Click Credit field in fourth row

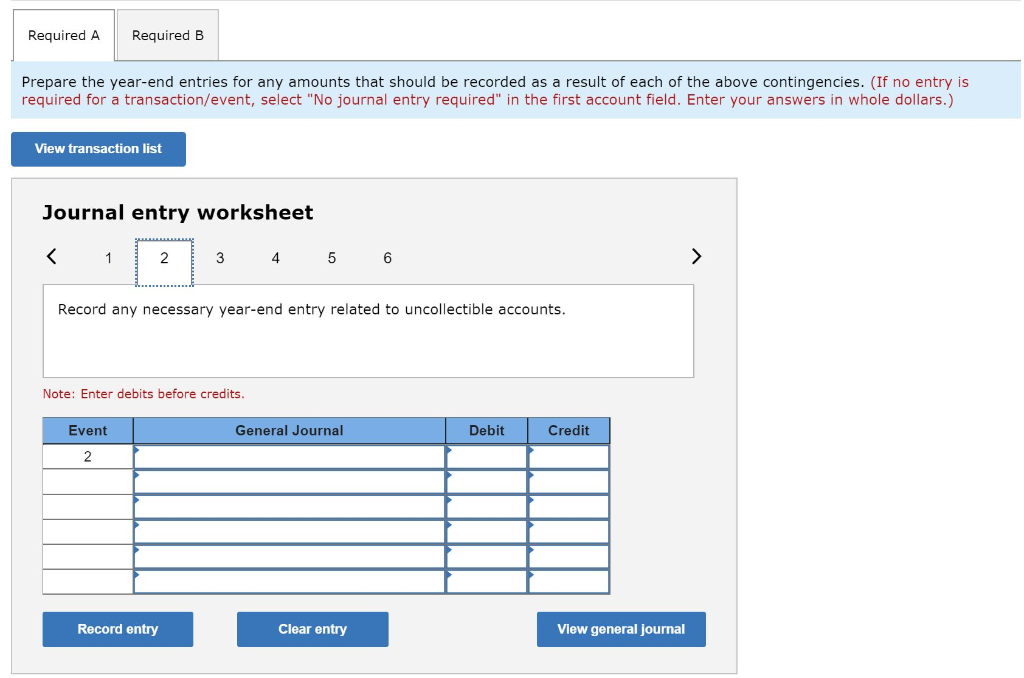click(569, 531)
